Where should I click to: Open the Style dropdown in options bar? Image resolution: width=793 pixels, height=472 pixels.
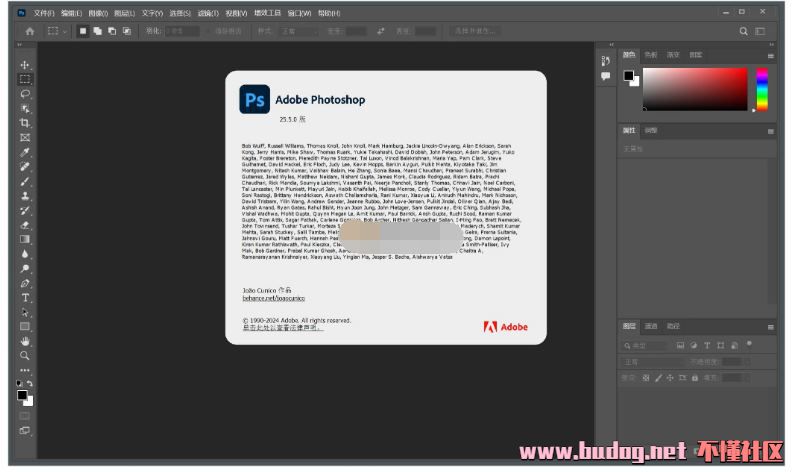(299, 31)
